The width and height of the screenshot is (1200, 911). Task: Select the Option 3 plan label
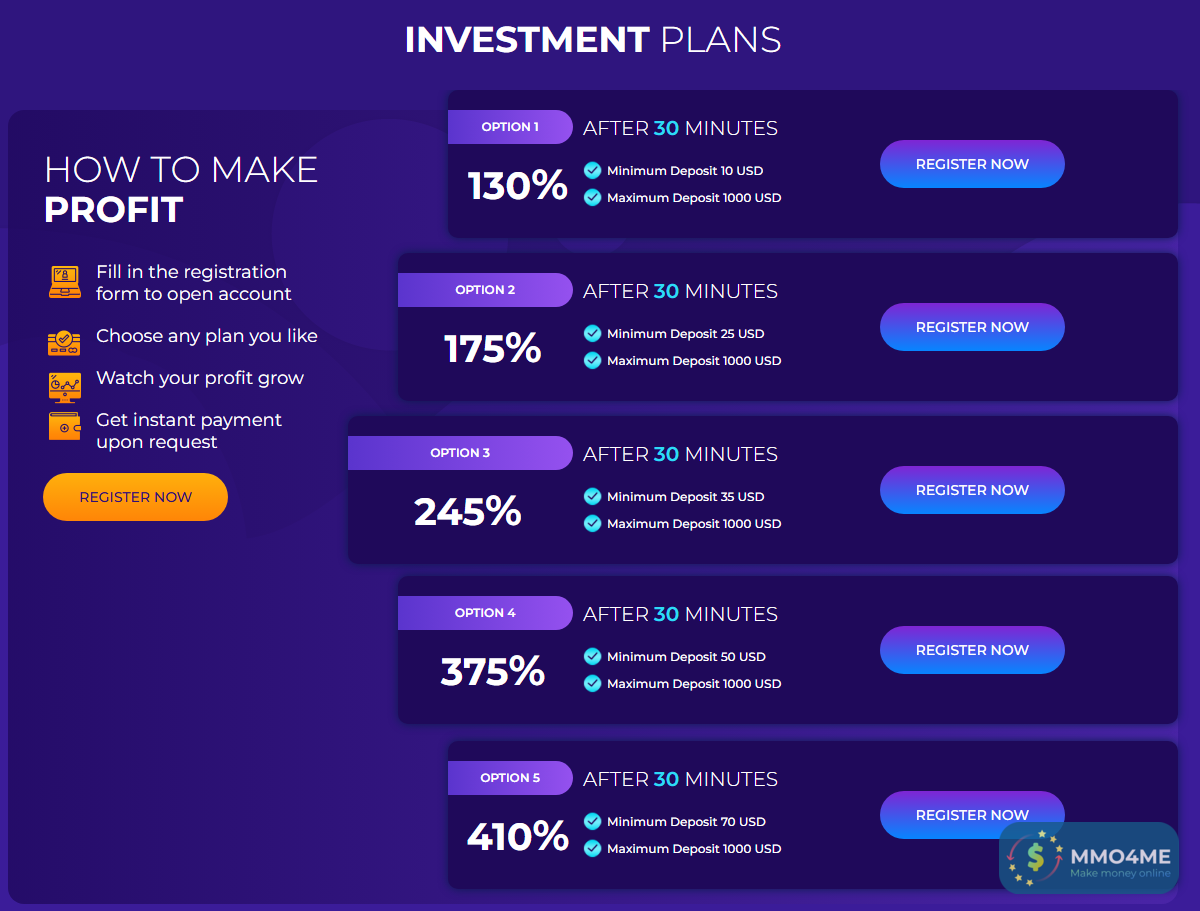point(460,453)
